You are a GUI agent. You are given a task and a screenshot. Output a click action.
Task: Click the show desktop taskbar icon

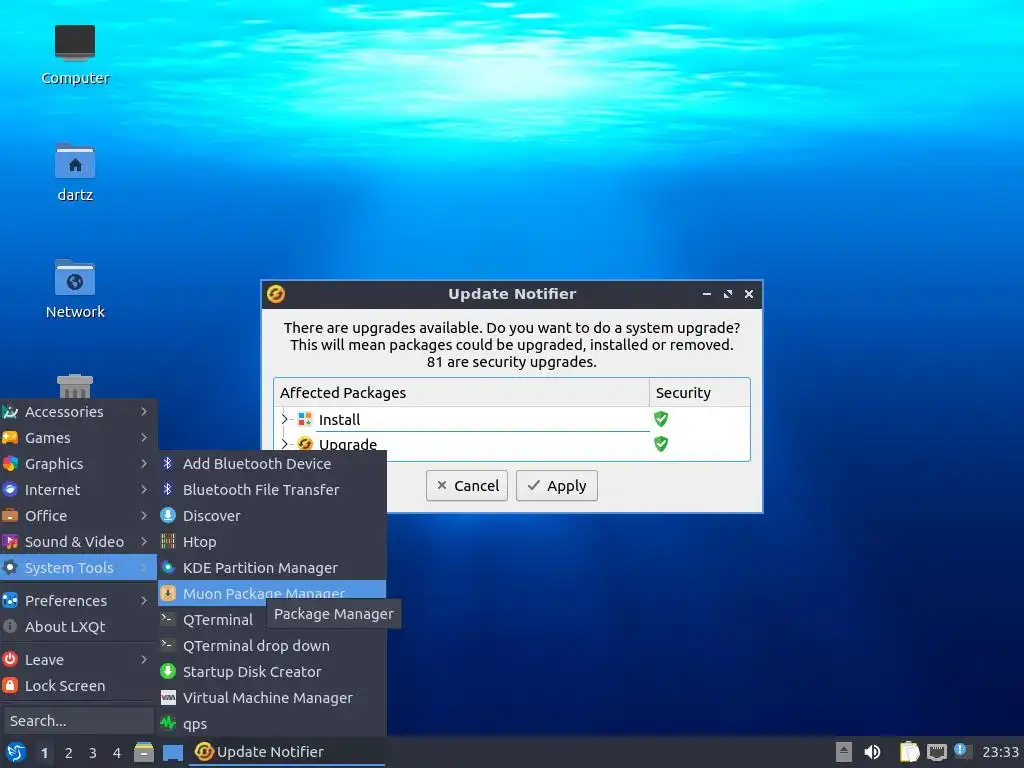pos(172,752)
